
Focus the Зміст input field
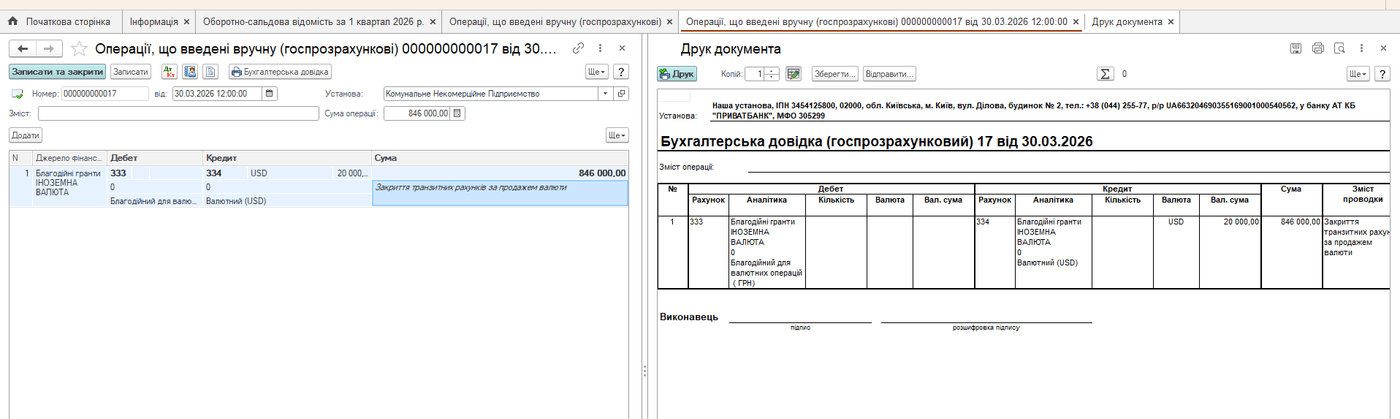coord(177,114)
